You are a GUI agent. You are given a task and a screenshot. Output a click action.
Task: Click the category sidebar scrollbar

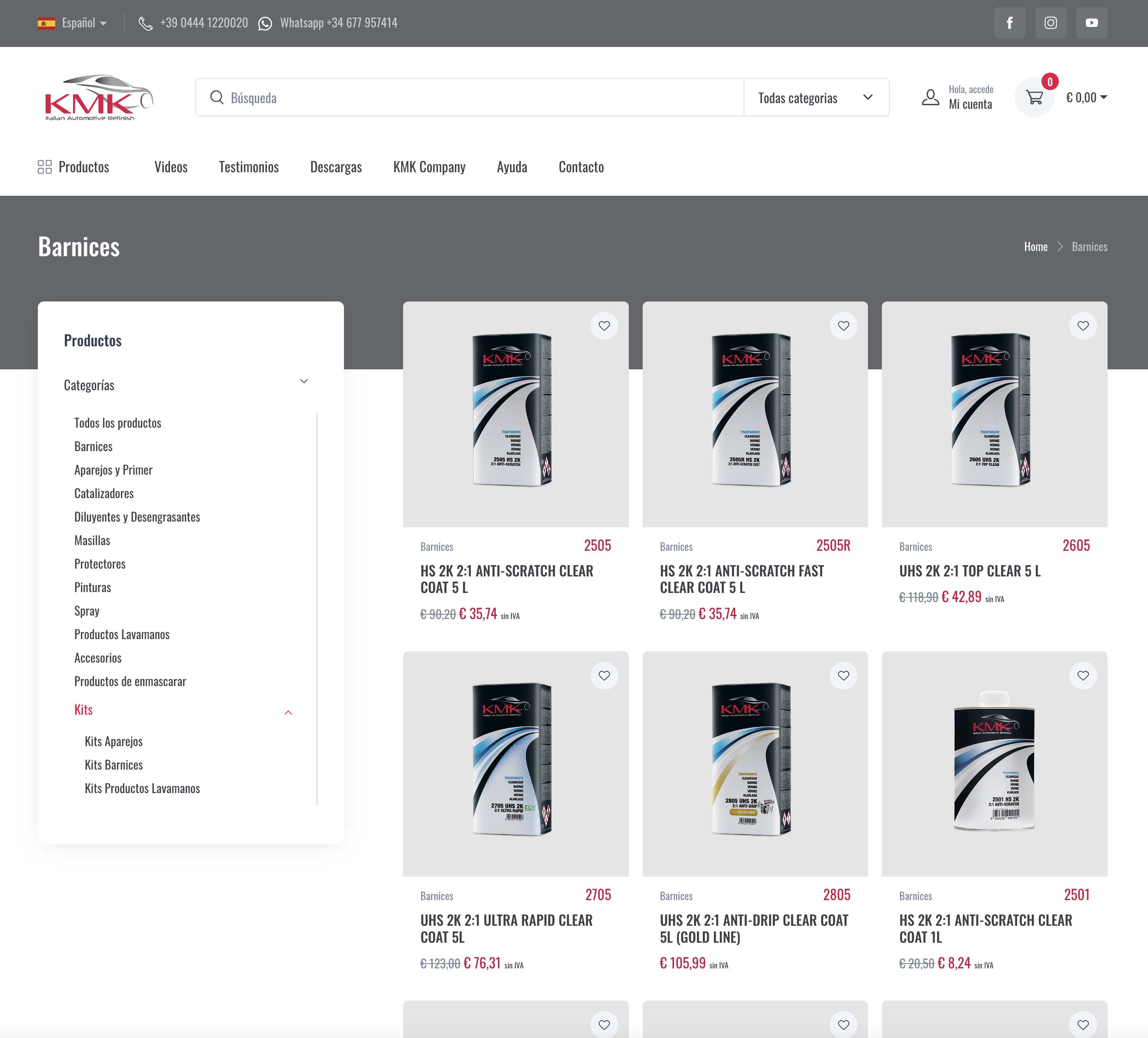(x=317, y=609)
